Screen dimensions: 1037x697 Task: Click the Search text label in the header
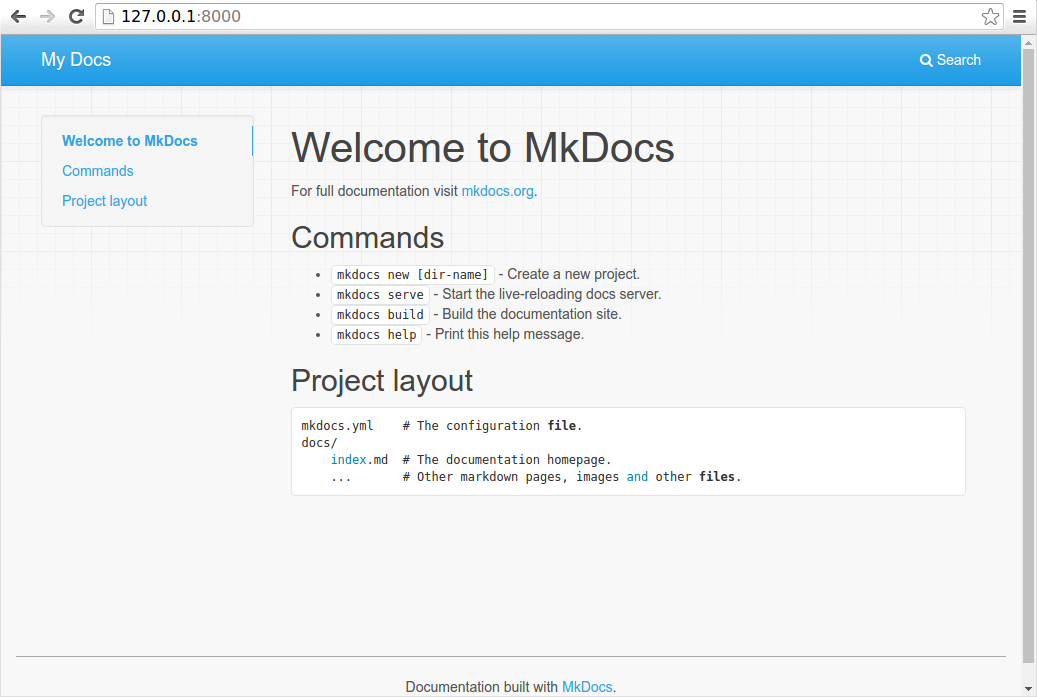[x=957, y=60]
